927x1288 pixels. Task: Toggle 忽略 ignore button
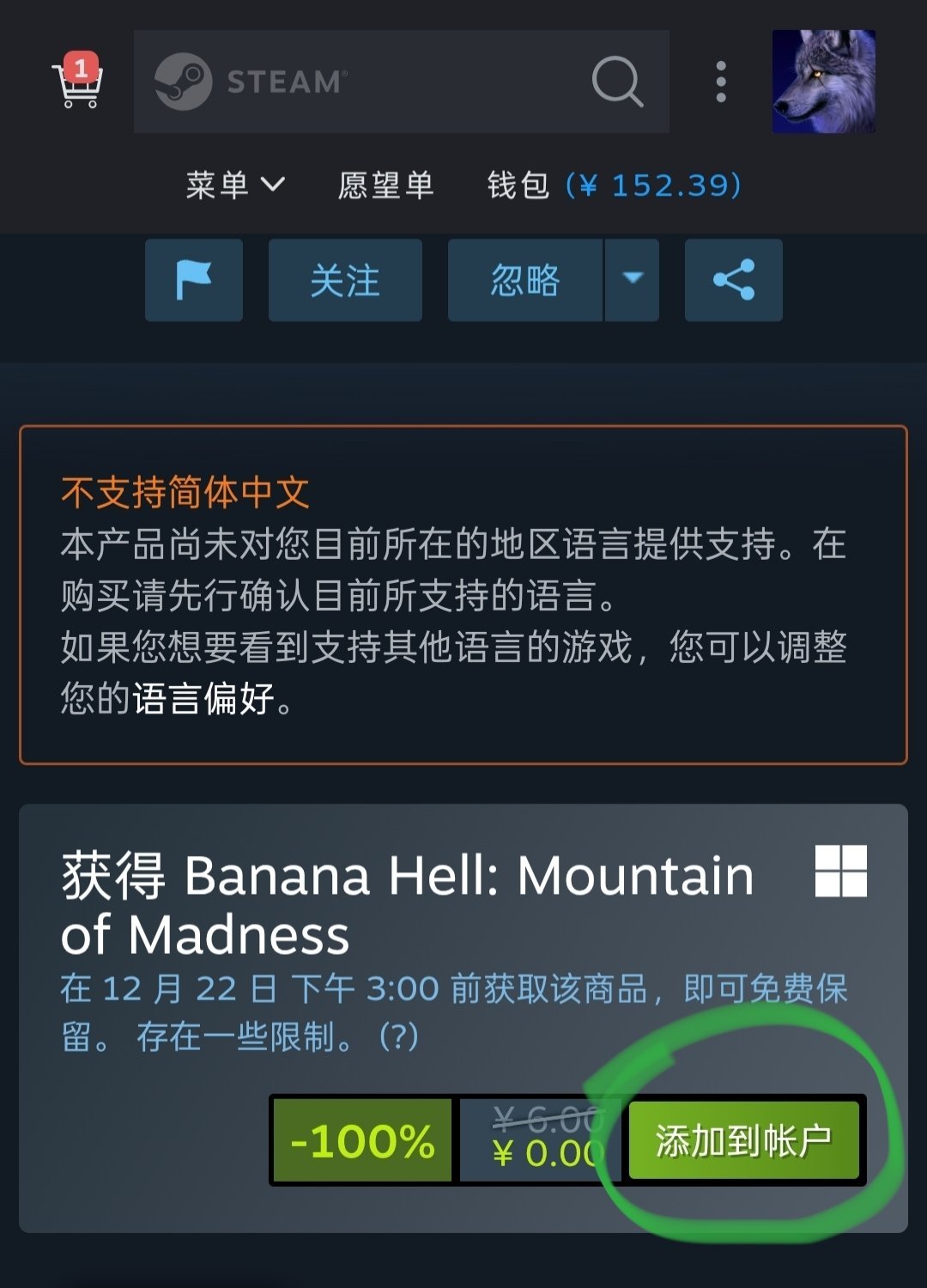pyautogui.click(x=525, y=280)
